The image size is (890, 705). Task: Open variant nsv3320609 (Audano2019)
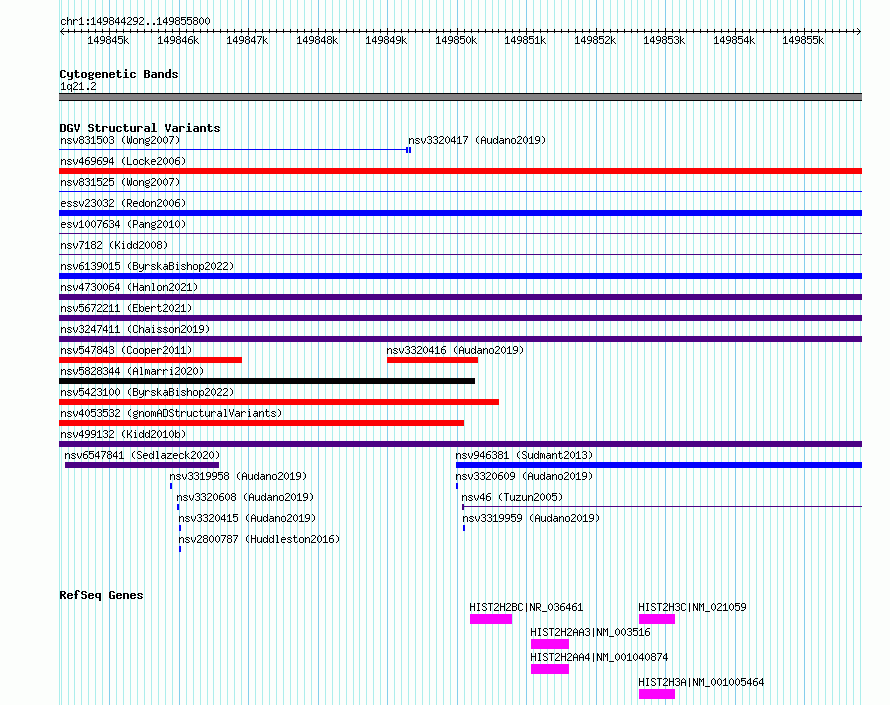pos(524,476)
